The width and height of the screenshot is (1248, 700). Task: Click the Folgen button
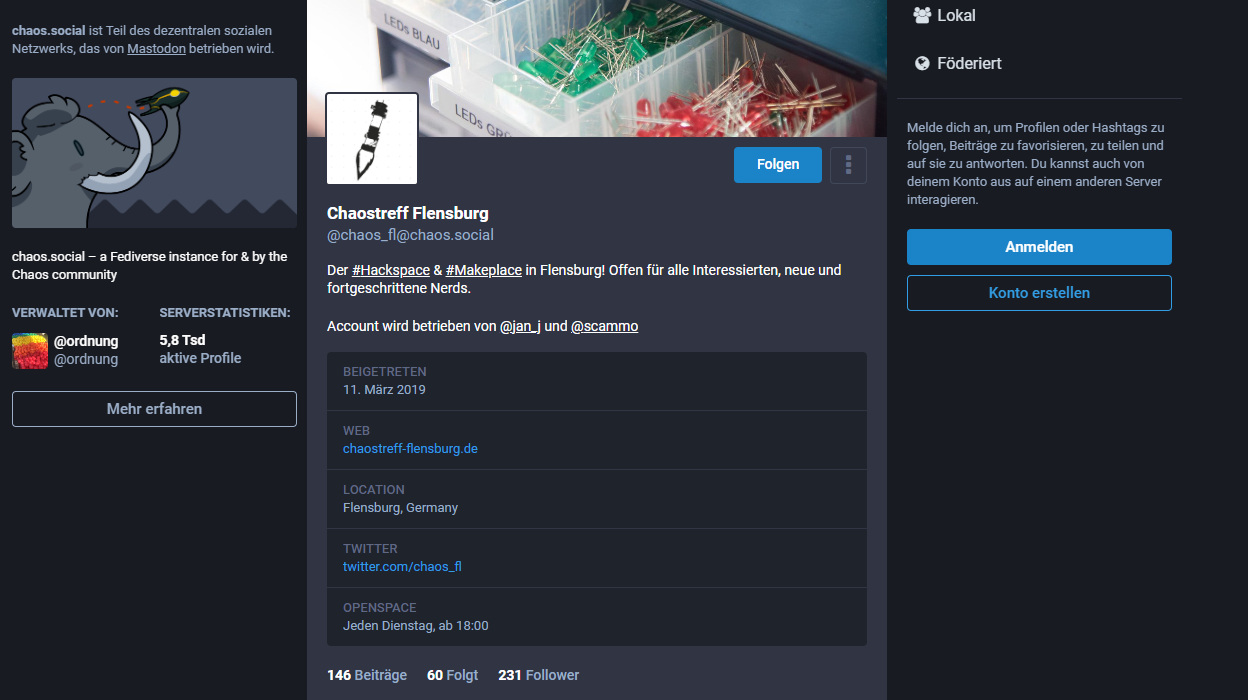777,165
